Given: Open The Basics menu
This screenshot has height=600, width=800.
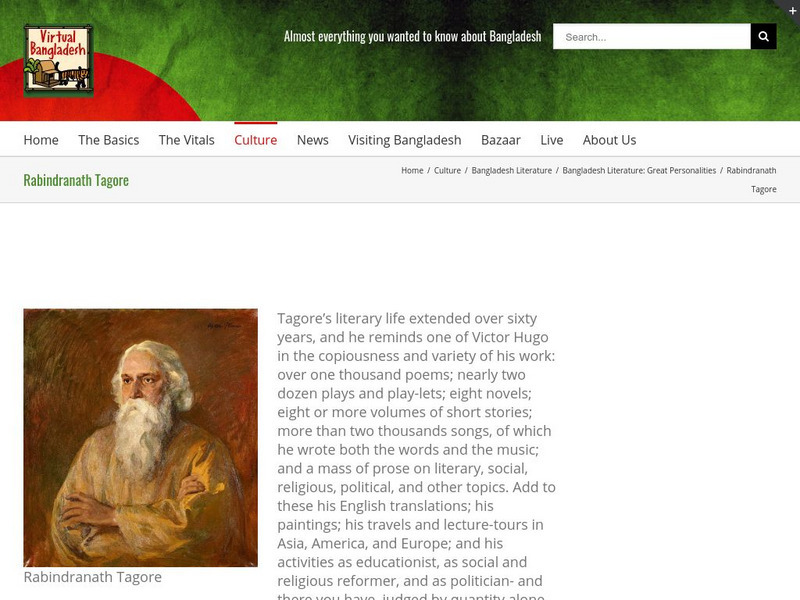Looking at the screenshot, I should click(x=109, y=140).
